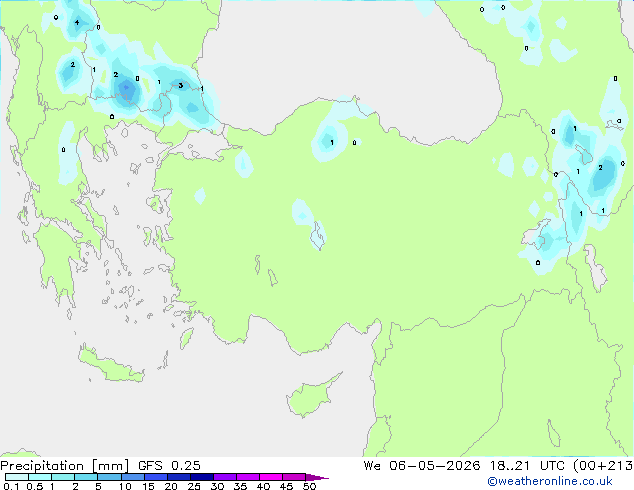Pick the 2–5 mm legend swatch
The image size is (634, 490).
click(86, 477)
